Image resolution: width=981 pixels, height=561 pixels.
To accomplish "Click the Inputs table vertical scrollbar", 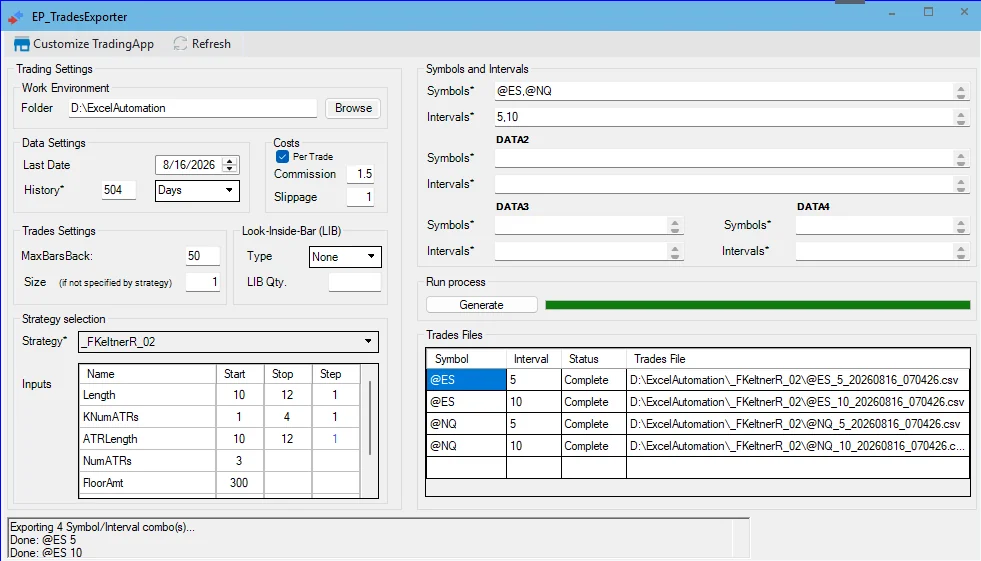I will coord(370,418).
